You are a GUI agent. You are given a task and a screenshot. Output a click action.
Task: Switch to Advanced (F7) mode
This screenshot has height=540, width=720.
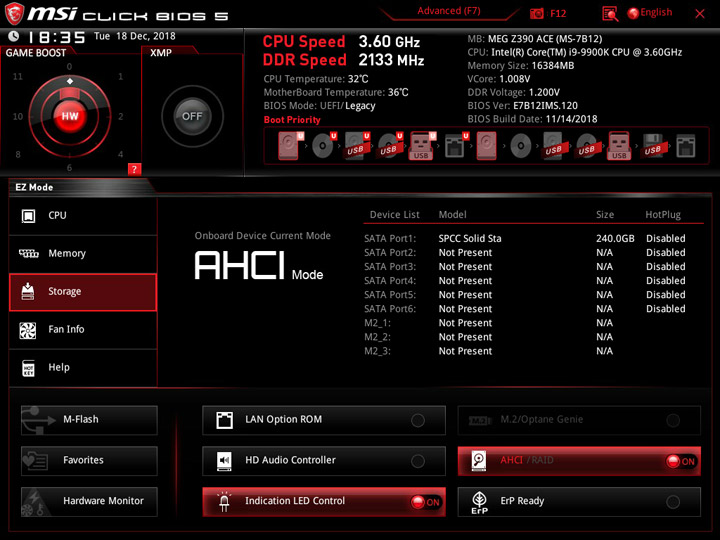point(449,11)
